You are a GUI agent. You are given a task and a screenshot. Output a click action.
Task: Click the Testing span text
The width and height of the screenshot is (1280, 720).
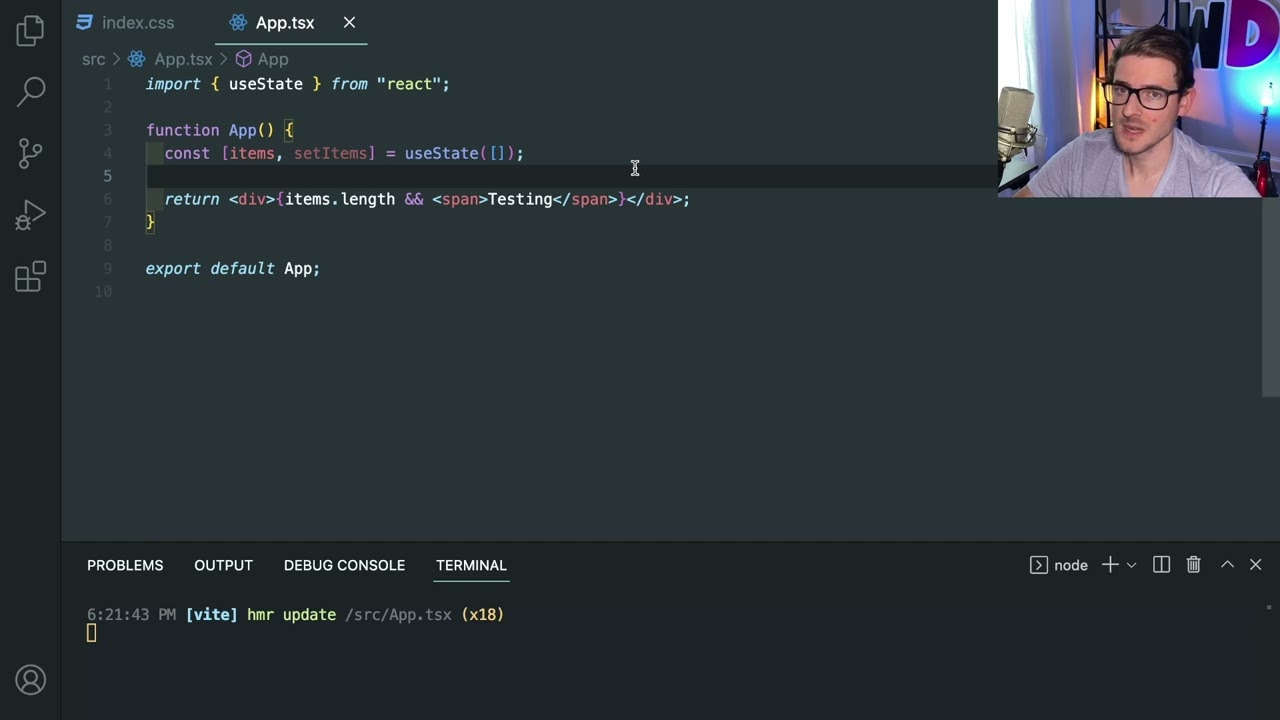(x=520, y=199)
